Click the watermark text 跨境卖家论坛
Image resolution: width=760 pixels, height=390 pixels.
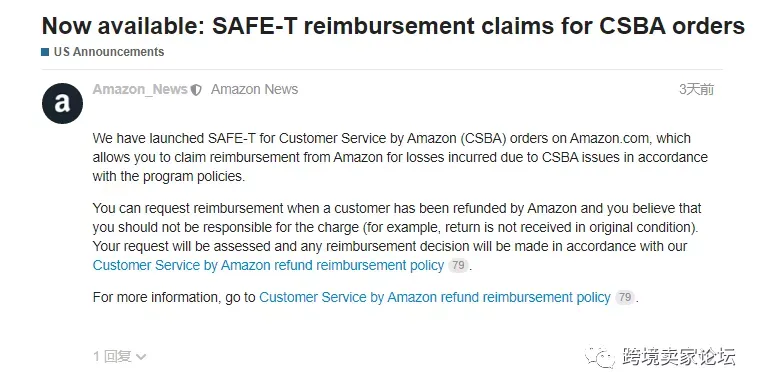(679, 357)
